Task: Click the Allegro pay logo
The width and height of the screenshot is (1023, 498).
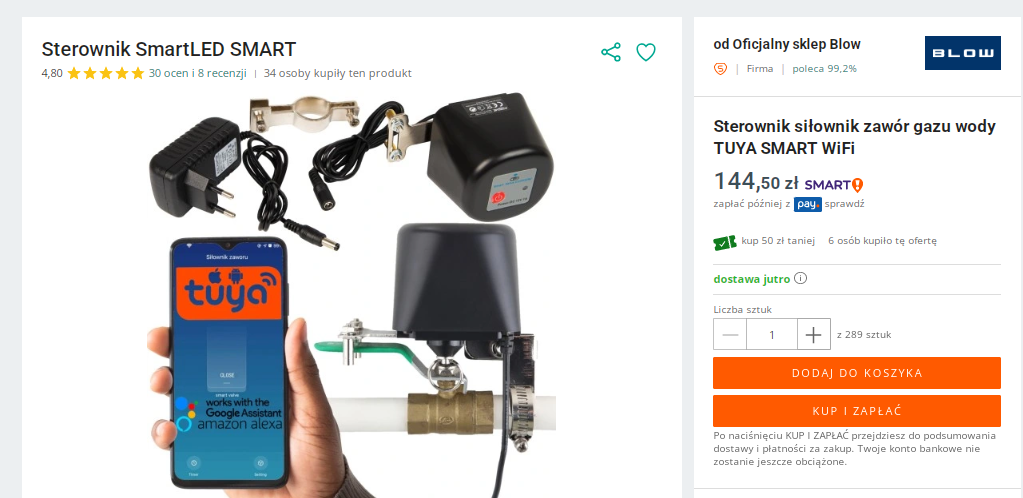Action: pyautogui.click(x=808, y=204)
